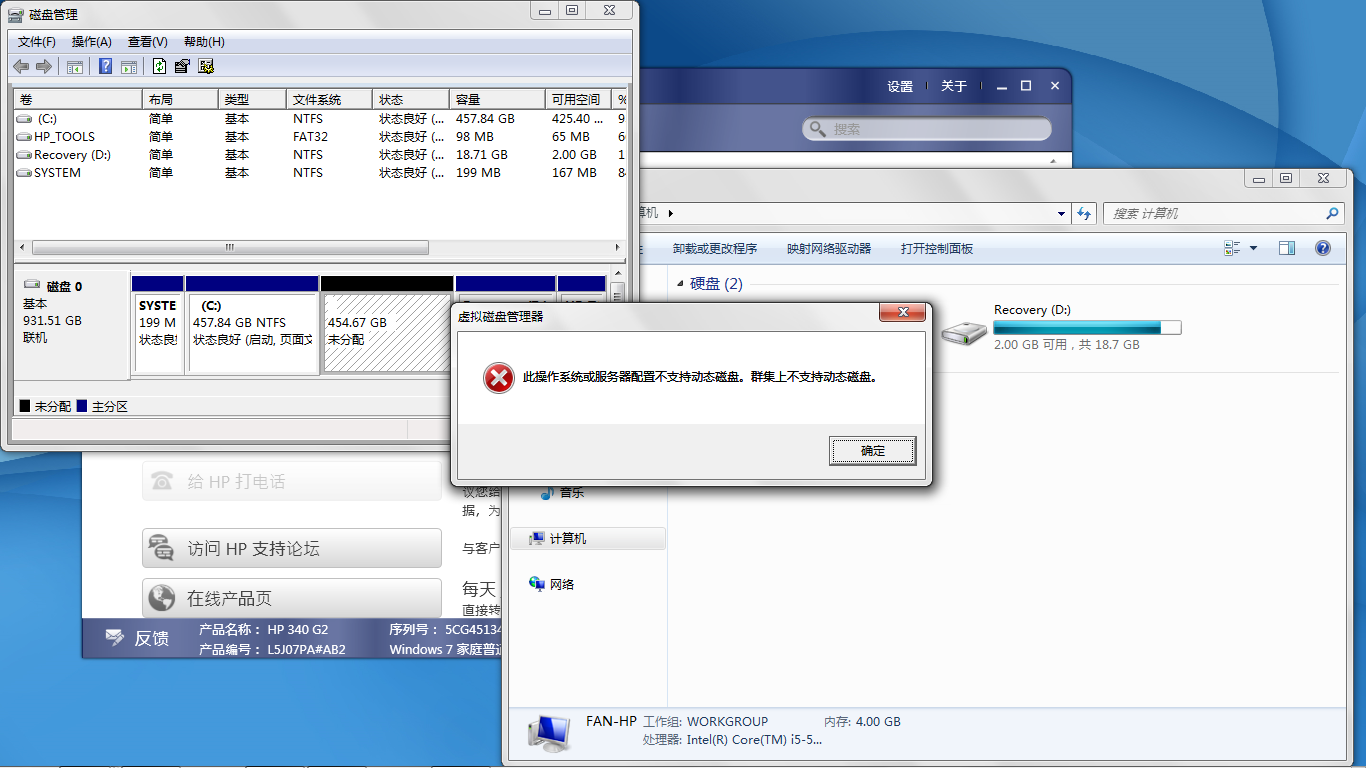The image size is (1366, 768).
Task: Click the 搜索 field in the HP support window
Action: [x=927, y=129]
